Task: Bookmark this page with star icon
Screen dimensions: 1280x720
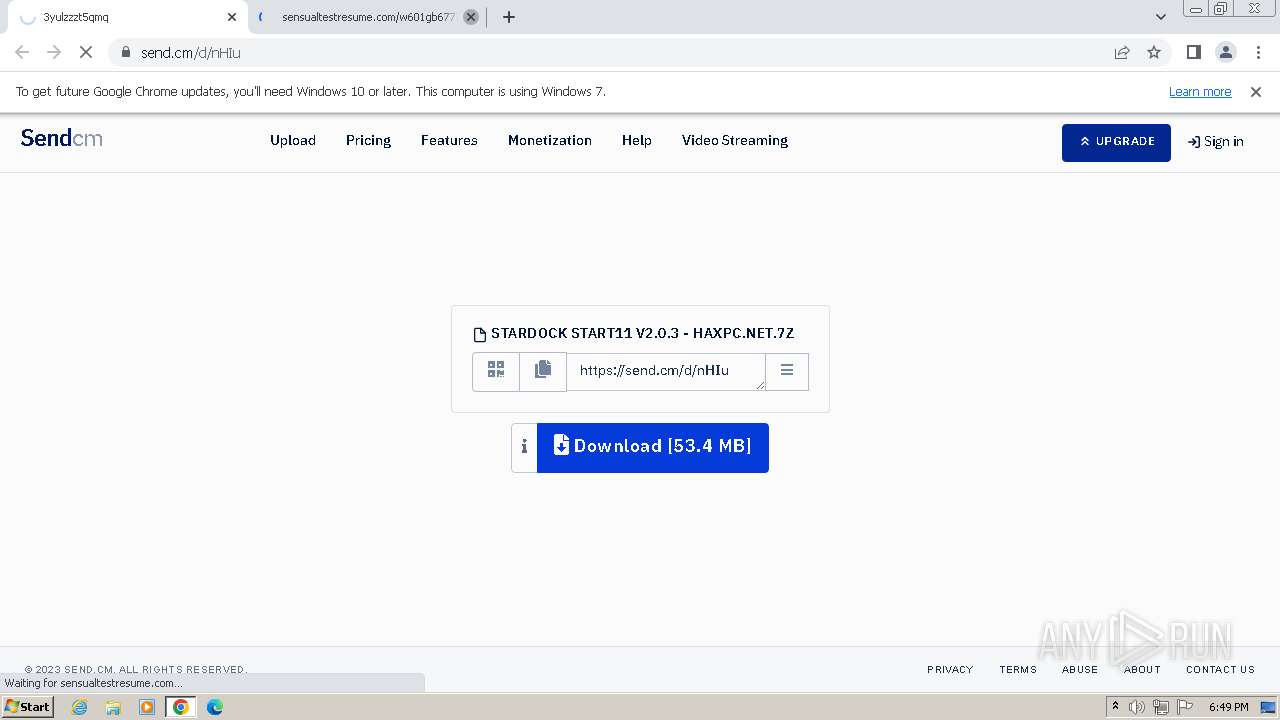Action: 1154,52
